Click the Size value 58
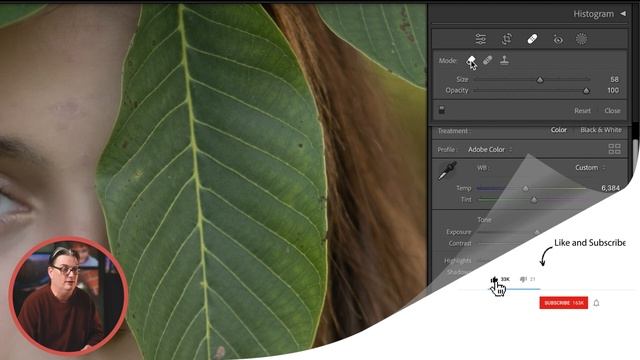This screenshot has width=640, height=360. (x=614, y=79)
